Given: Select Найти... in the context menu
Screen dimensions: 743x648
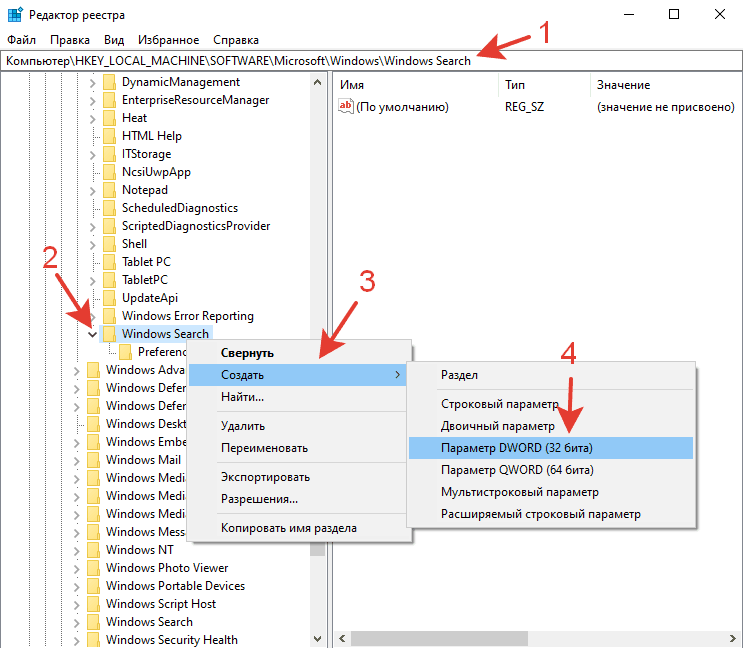Looking at the screenshot, I should click(x=298, y=396).
